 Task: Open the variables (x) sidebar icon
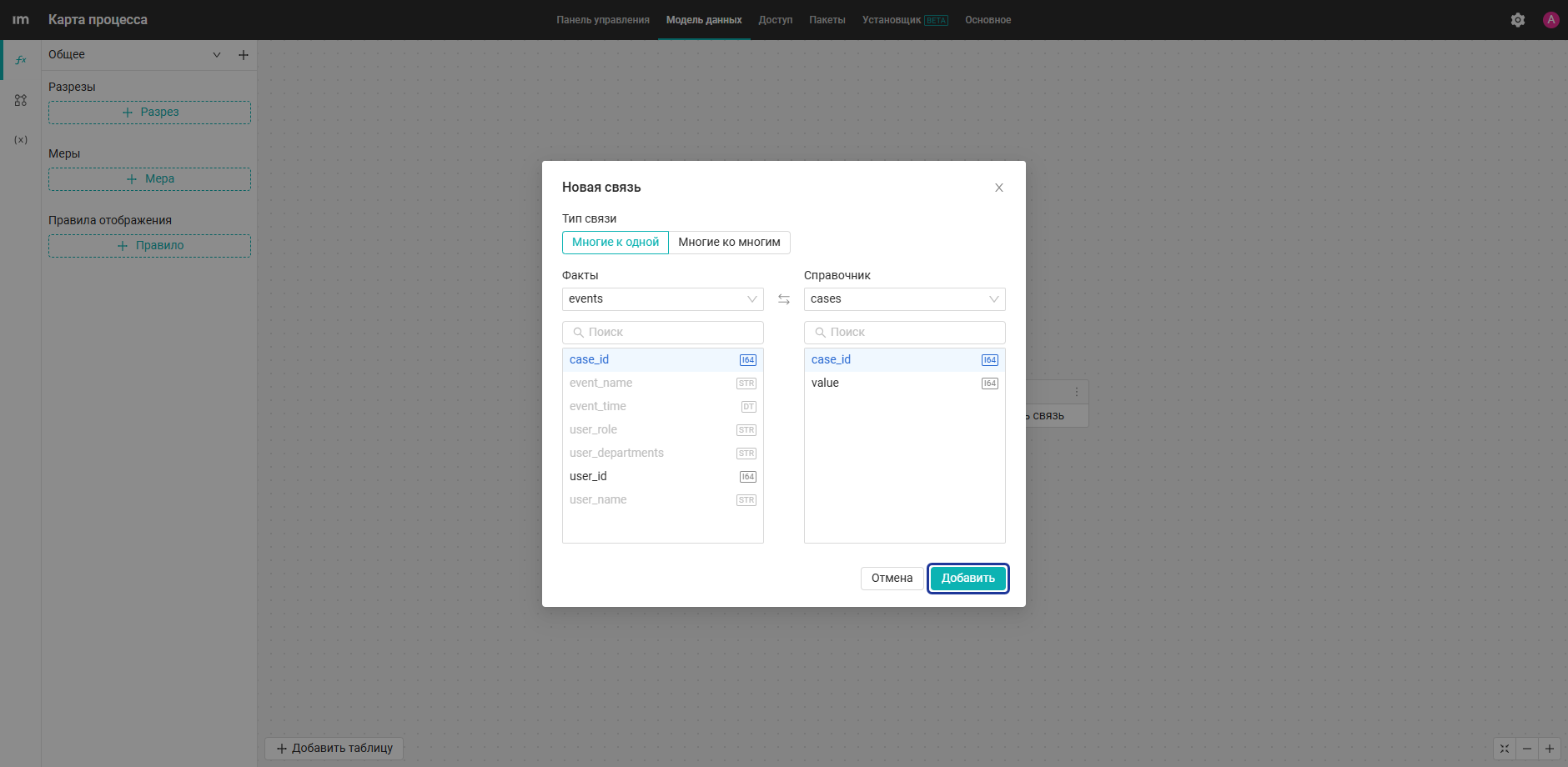pyautogui.click(x=21, y=140)
